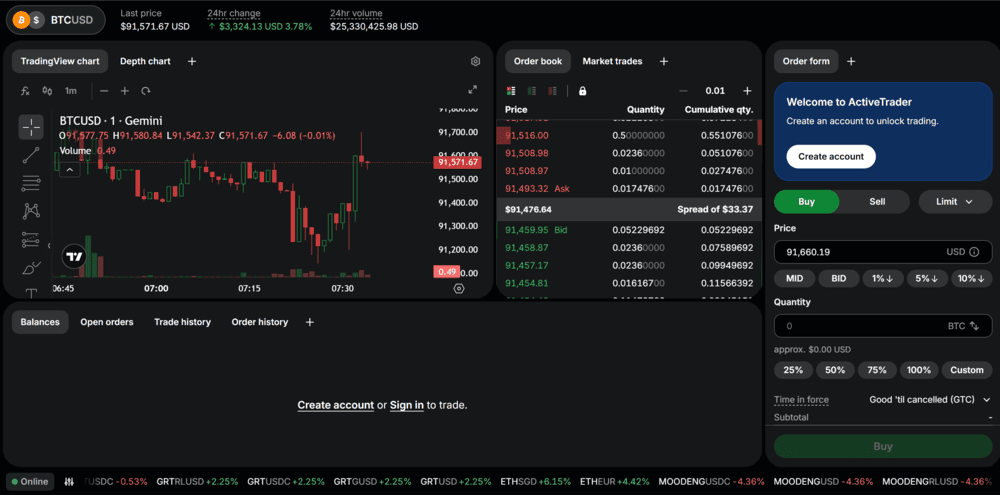Select the Order book tab
The width and height of the screenshot is (1000, 495).
coord(538,61)
